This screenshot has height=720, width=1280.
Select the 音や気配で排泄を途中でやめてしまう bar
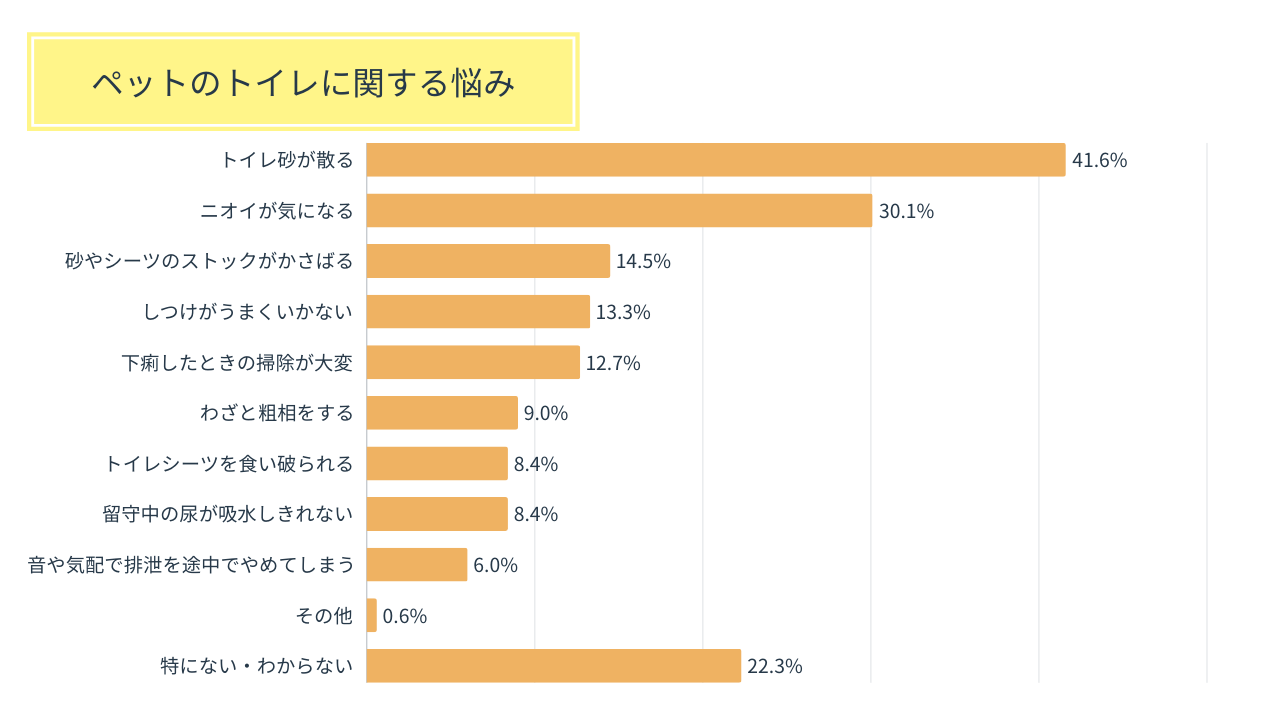pos(417,564)
